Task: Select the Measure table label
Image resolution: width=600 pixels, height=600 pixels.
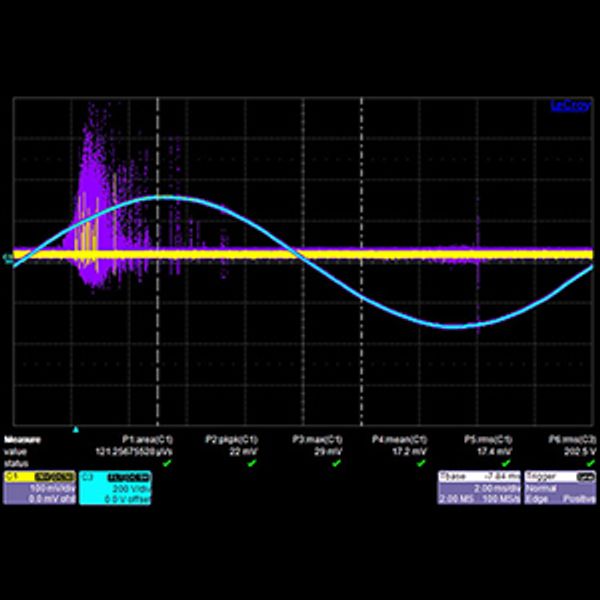Action: pos(23,439)
